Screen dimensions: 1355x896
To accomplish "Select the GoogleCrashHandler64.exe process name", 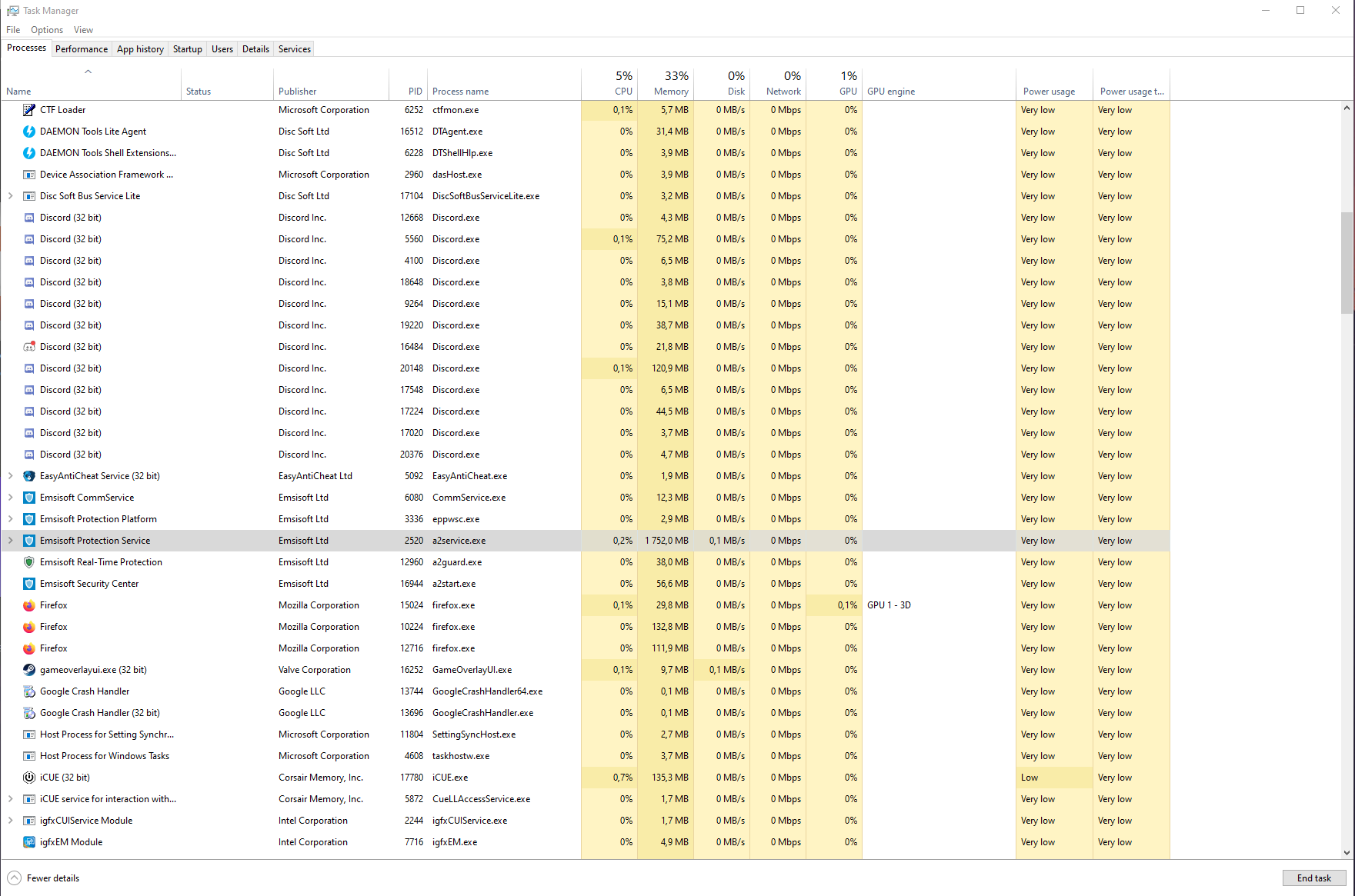I will 488,691.
